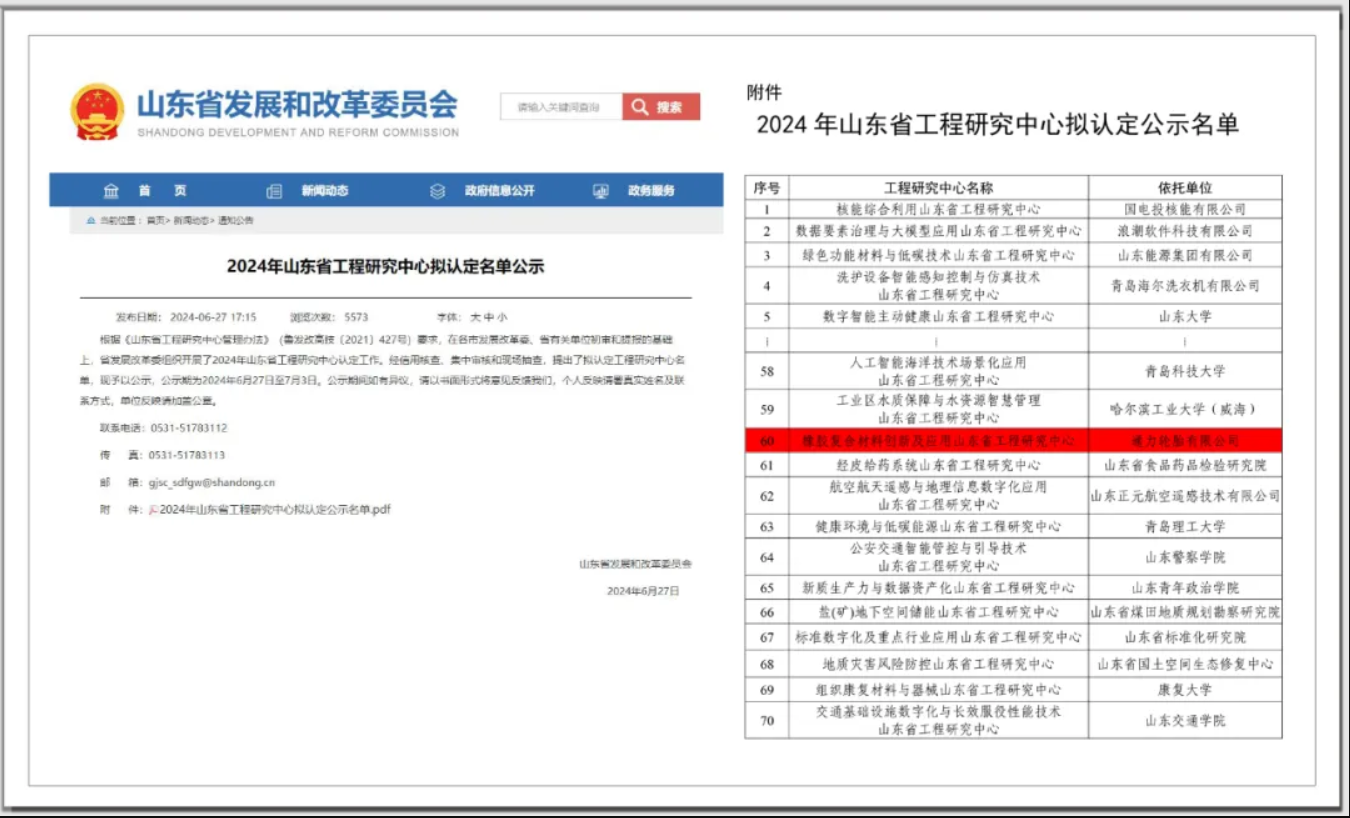Screen dimensions: 1350x818
Task: Click the building icon beside 首页
Action: click(x=111, y=191)
